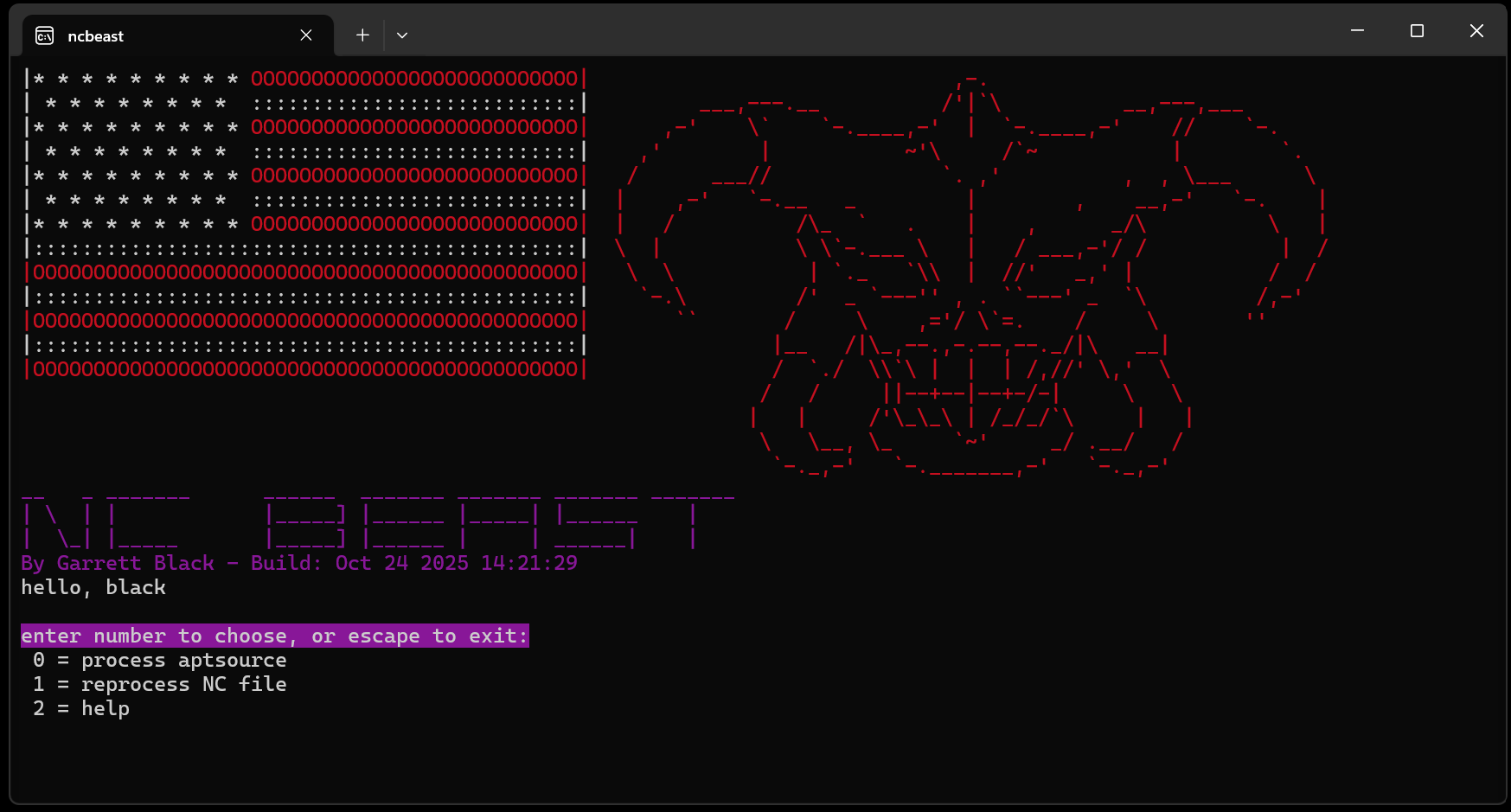Minimize the terminal window

(1357, 31)
